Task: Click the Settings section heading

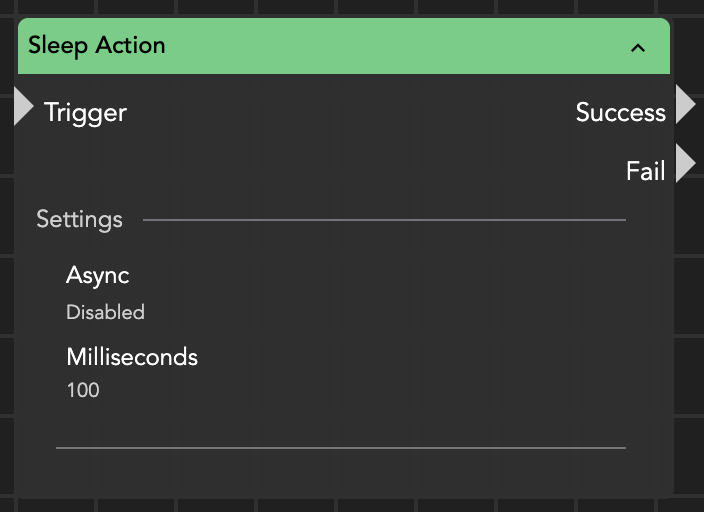Action: pos(79,220)
